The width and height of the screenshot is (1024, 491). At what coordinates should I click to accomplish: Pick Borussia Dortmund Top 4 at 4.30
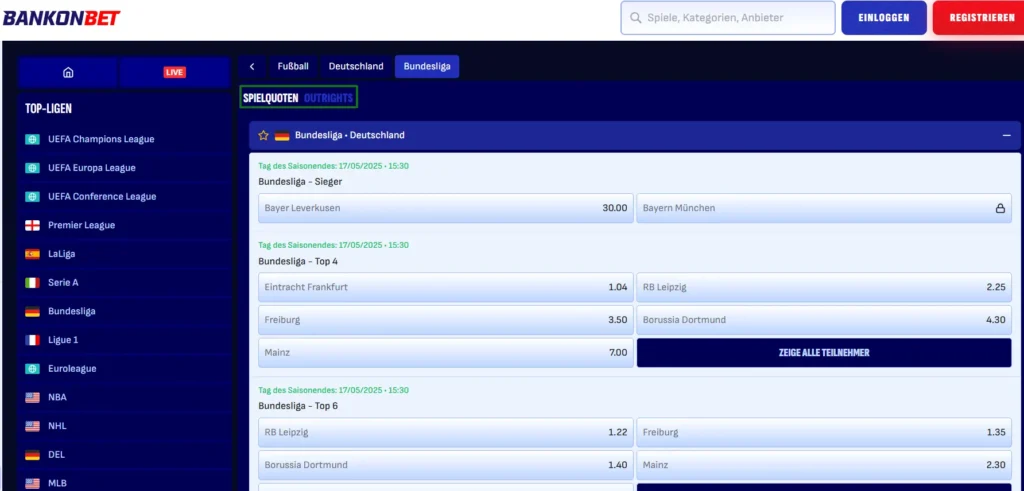coord(824,320)
